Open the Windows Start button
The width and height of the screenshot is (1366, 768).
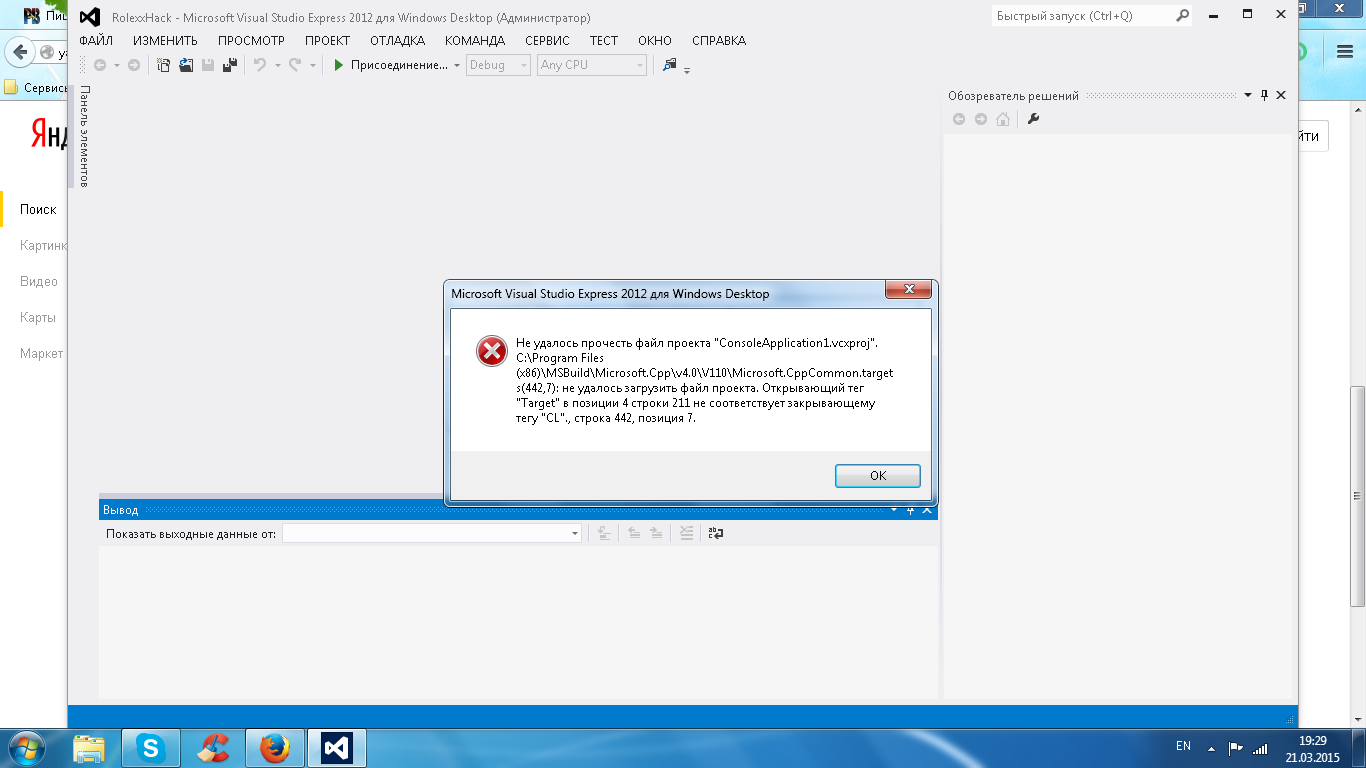[25, 748]
